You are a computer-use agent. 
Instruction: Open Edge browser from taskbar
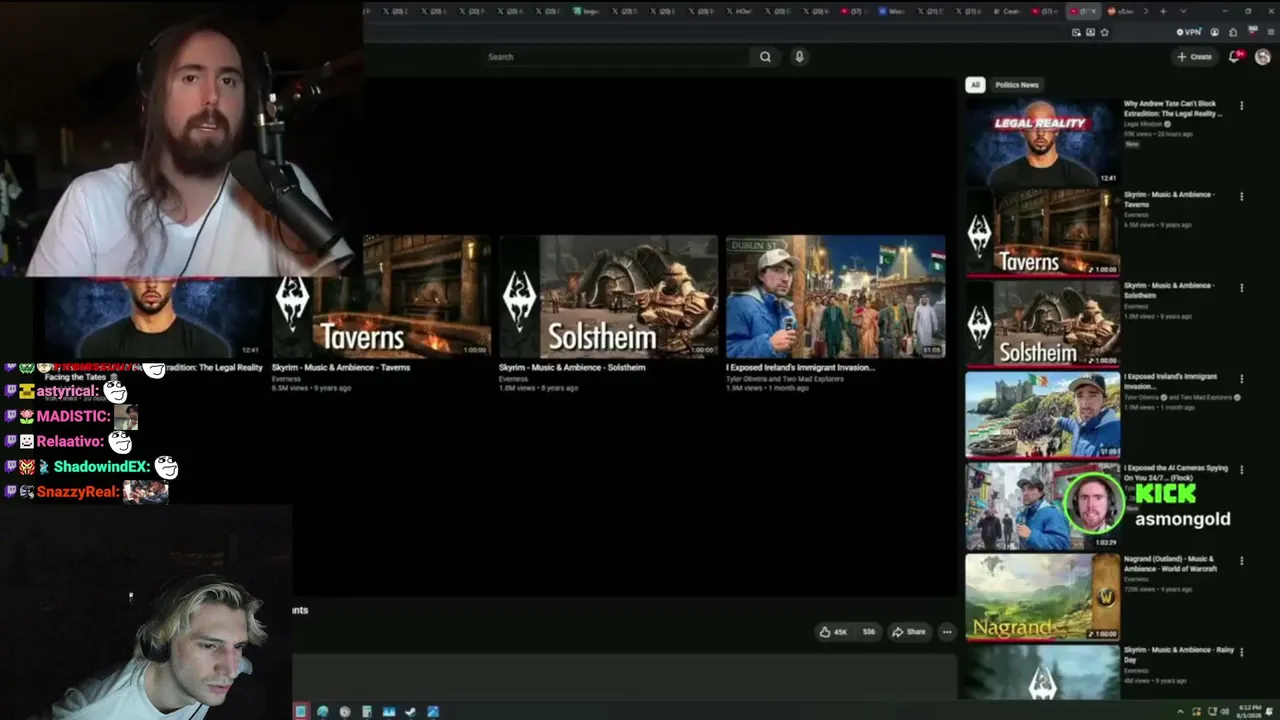[322, 711]
